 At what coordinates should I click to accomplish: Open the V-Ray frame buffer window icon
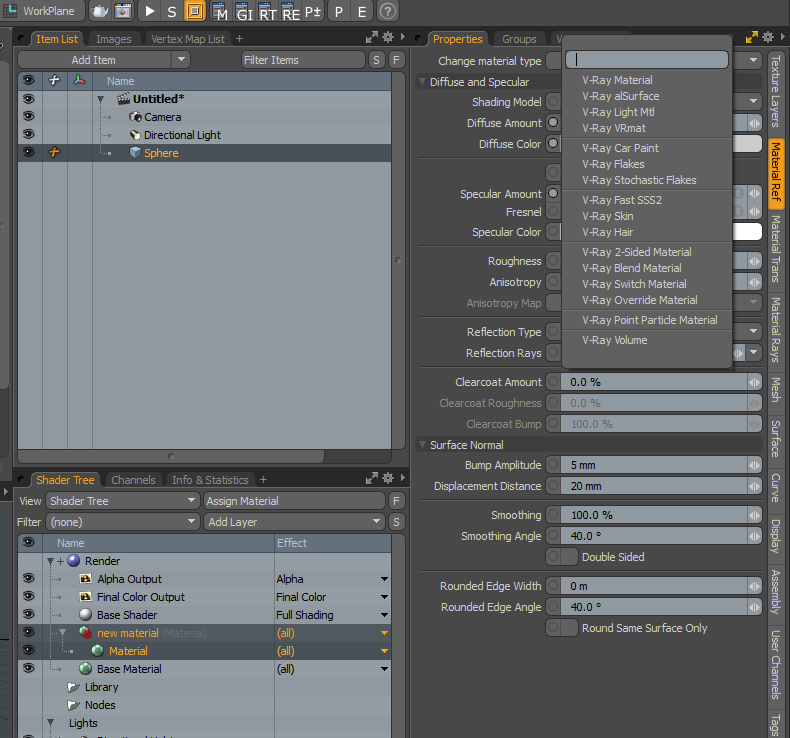pos(123,11)
